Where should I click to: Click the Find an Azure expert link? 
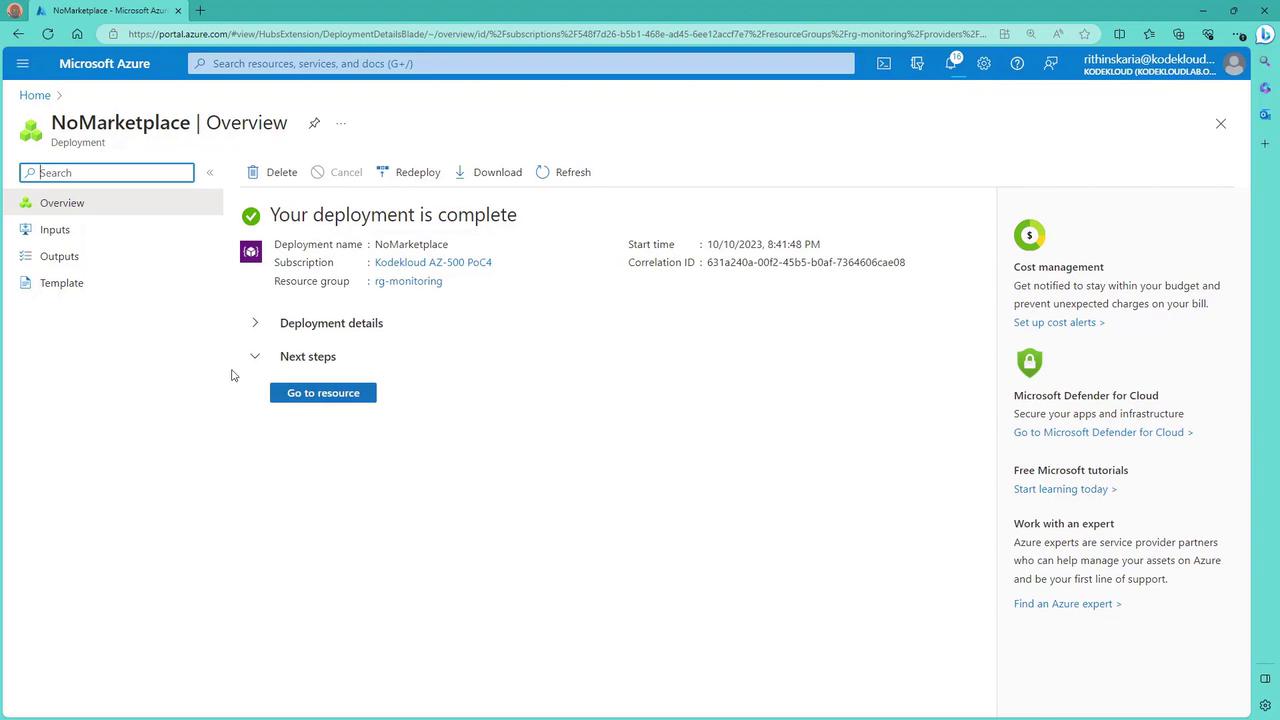[1067, 604]
